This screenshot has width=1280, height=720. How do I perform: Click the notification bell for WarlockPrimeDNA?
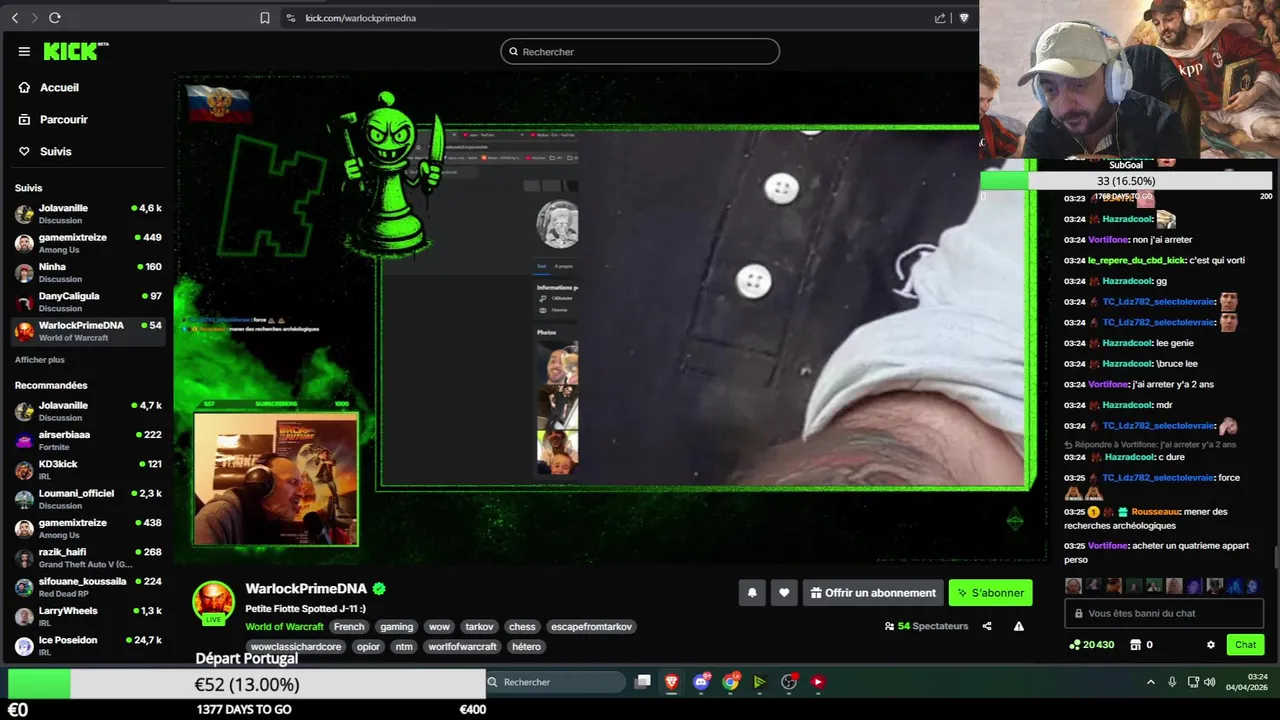click(752, 593)
